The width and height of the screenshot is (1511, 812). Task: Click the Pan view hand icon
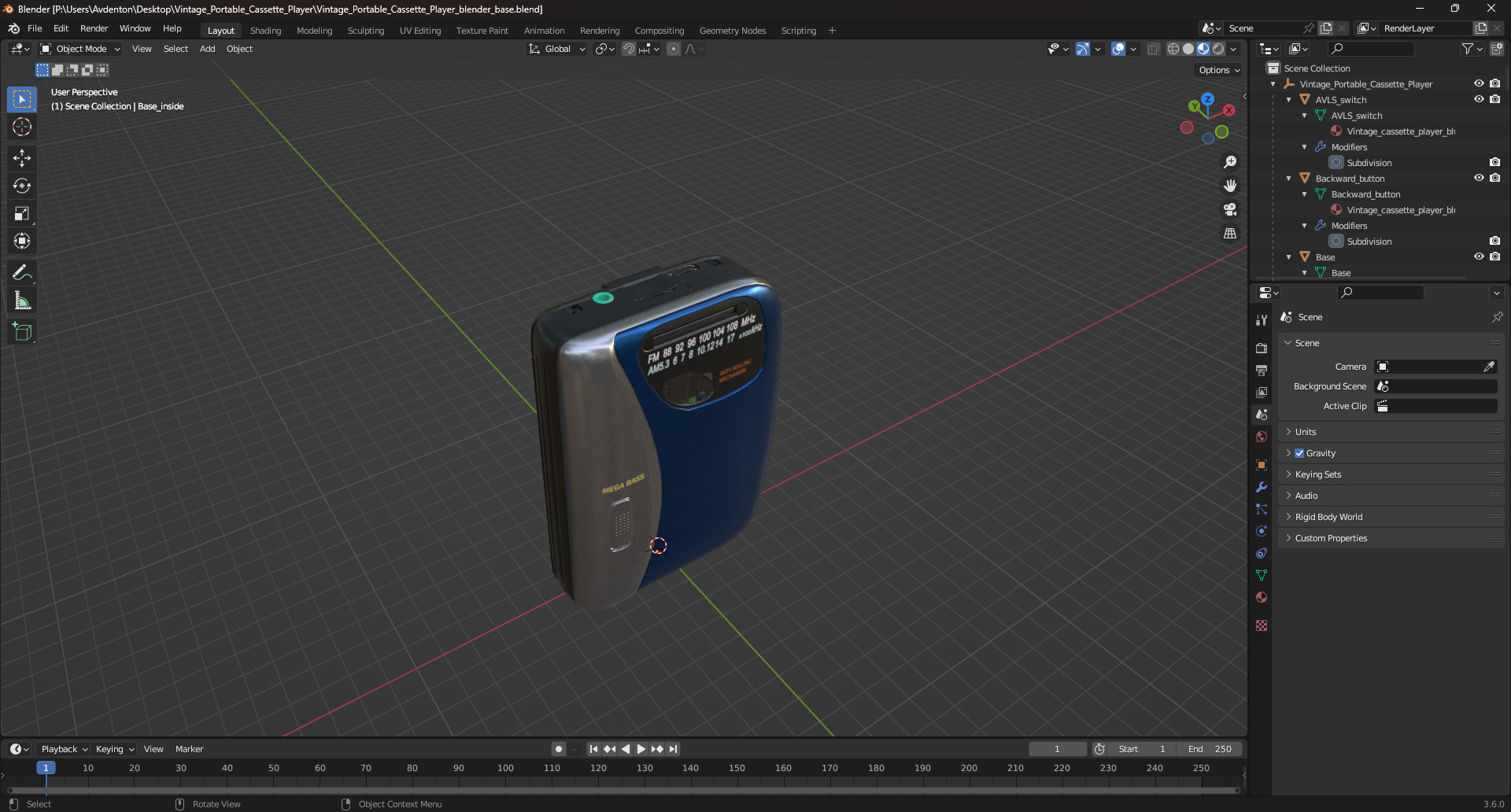pyautogui.click(x=1230, y=186)
